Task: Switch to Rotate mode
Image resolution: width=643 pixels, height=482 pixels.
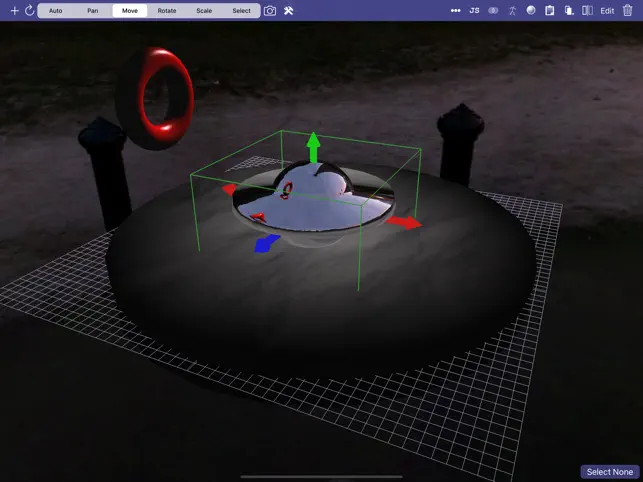Action: (x=167, y=11)
